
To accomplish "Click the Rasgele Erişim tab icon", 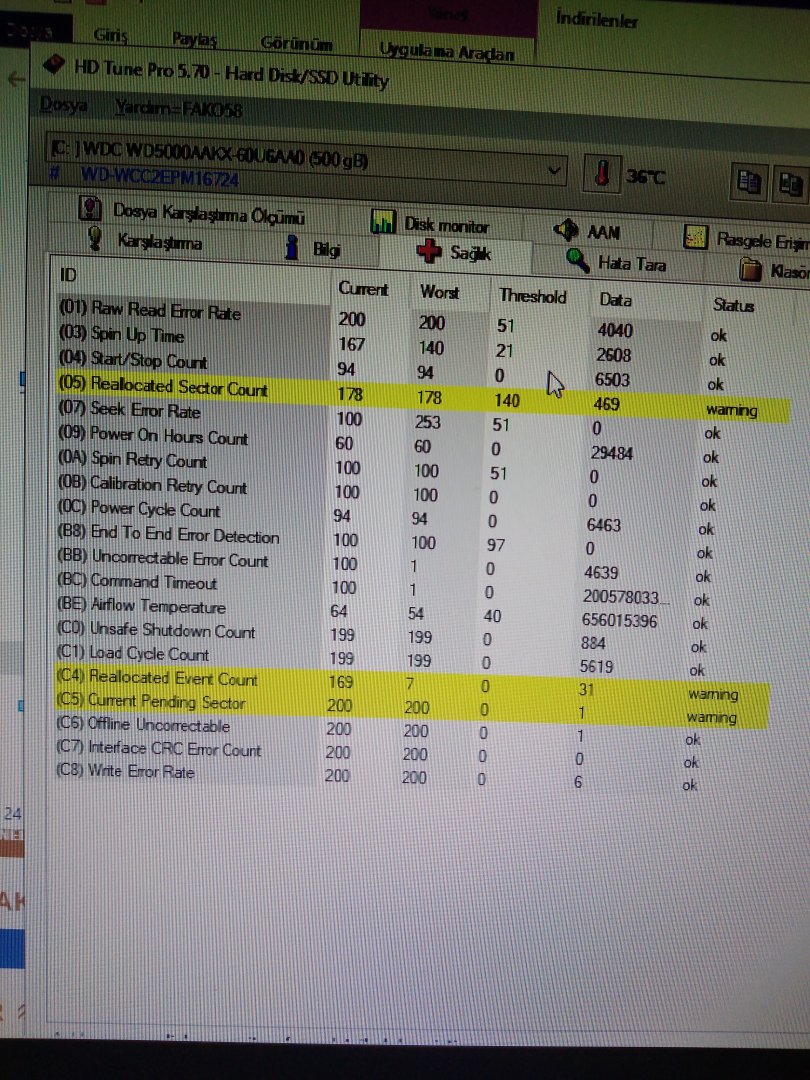I will (696, 237).
